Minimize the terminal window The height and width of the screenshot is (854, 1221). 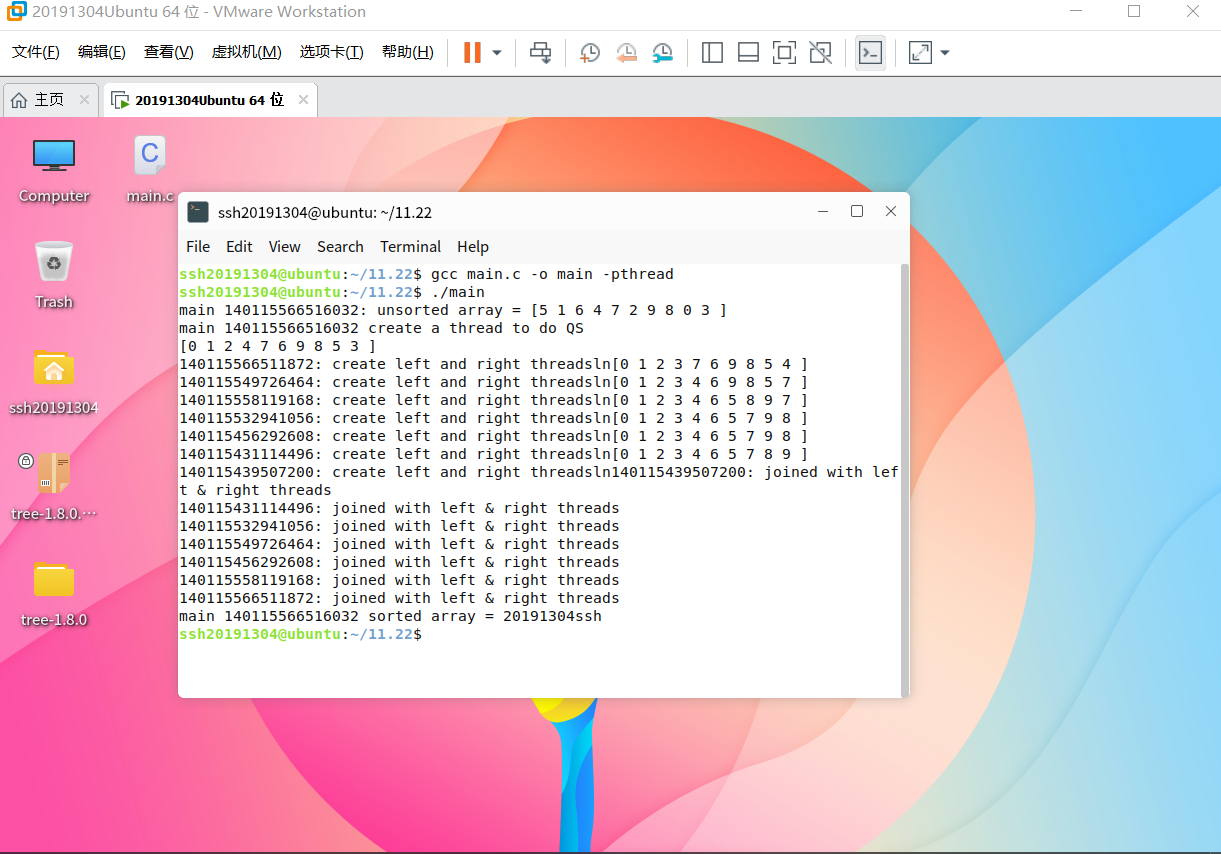(823, 211)
